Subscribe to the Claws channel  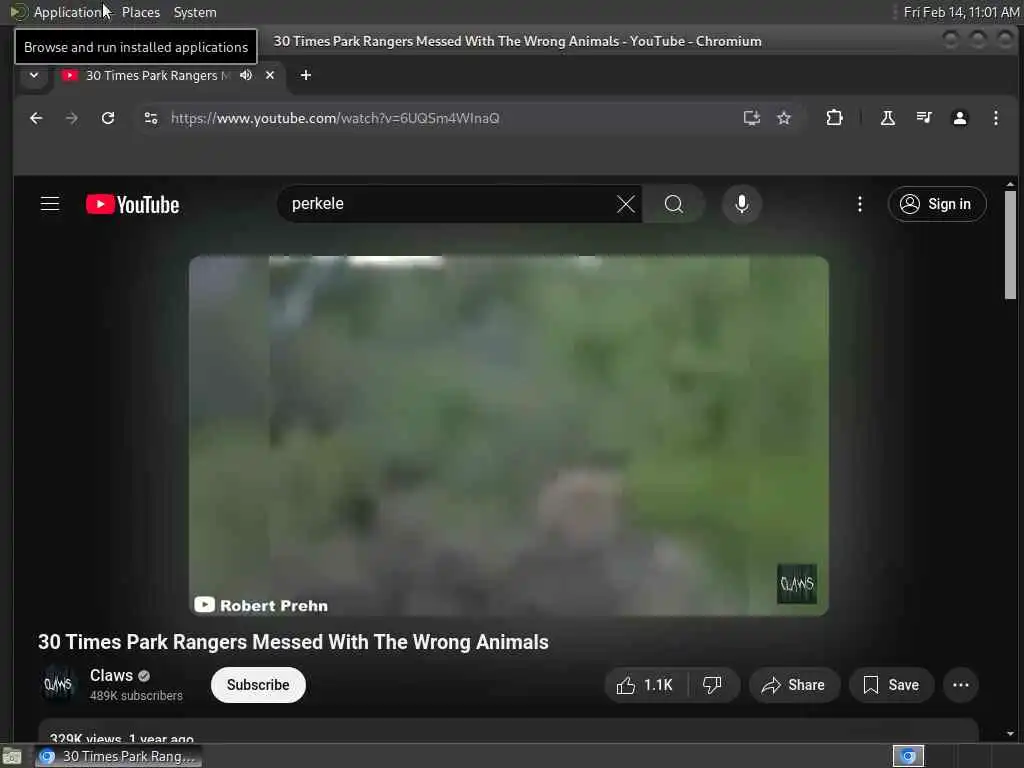(258, 685)
